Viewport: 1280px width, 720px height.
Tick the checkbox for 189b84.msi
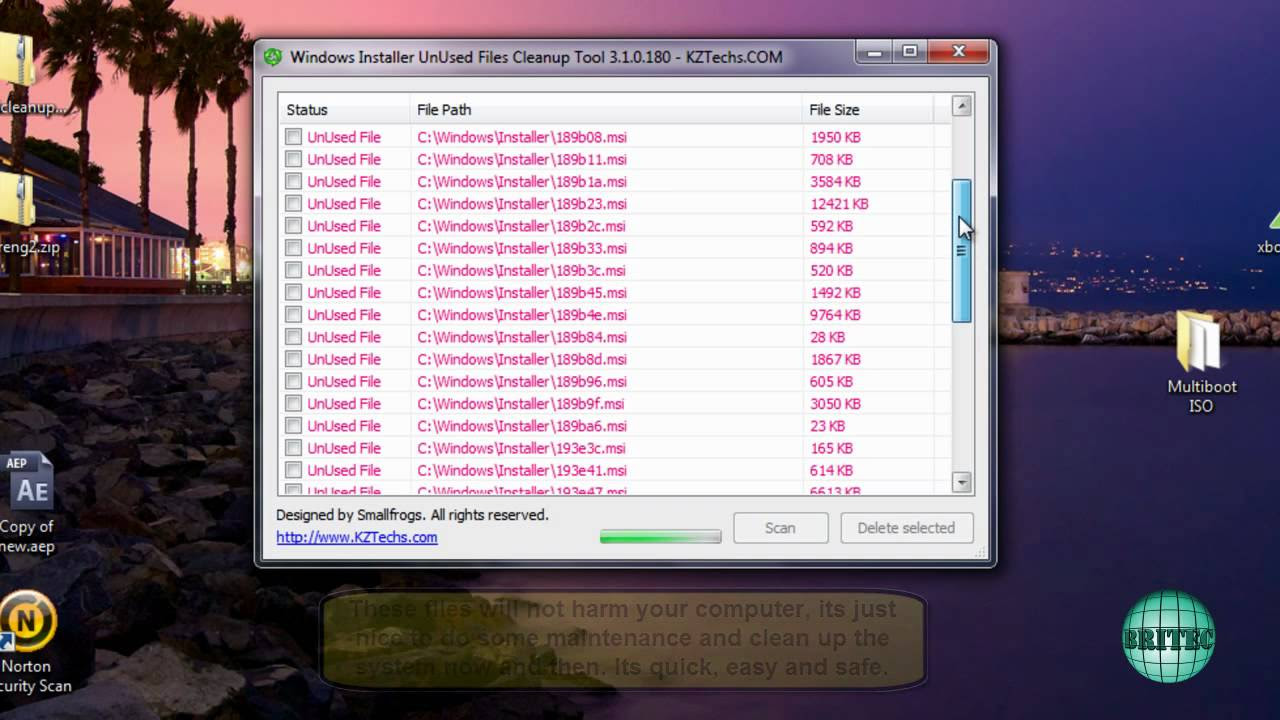293,337
